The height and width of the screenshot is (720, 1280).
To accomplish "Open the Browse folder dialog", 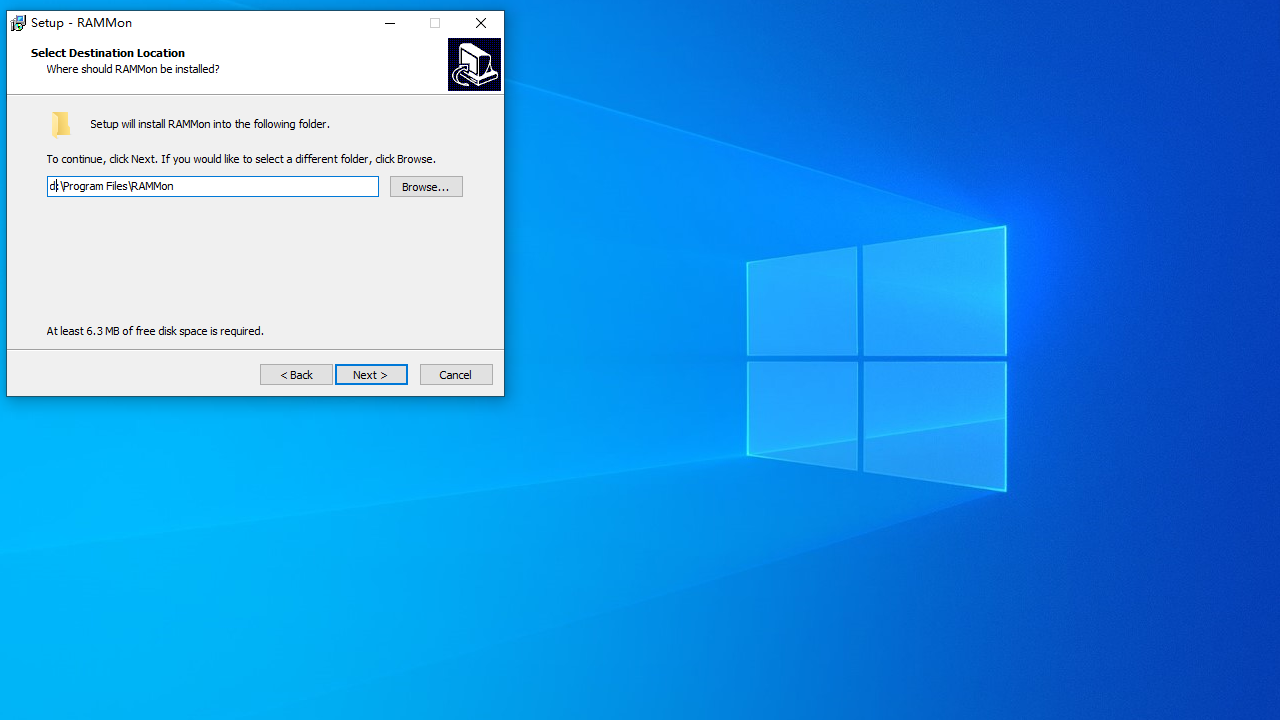I will [426, 187].
